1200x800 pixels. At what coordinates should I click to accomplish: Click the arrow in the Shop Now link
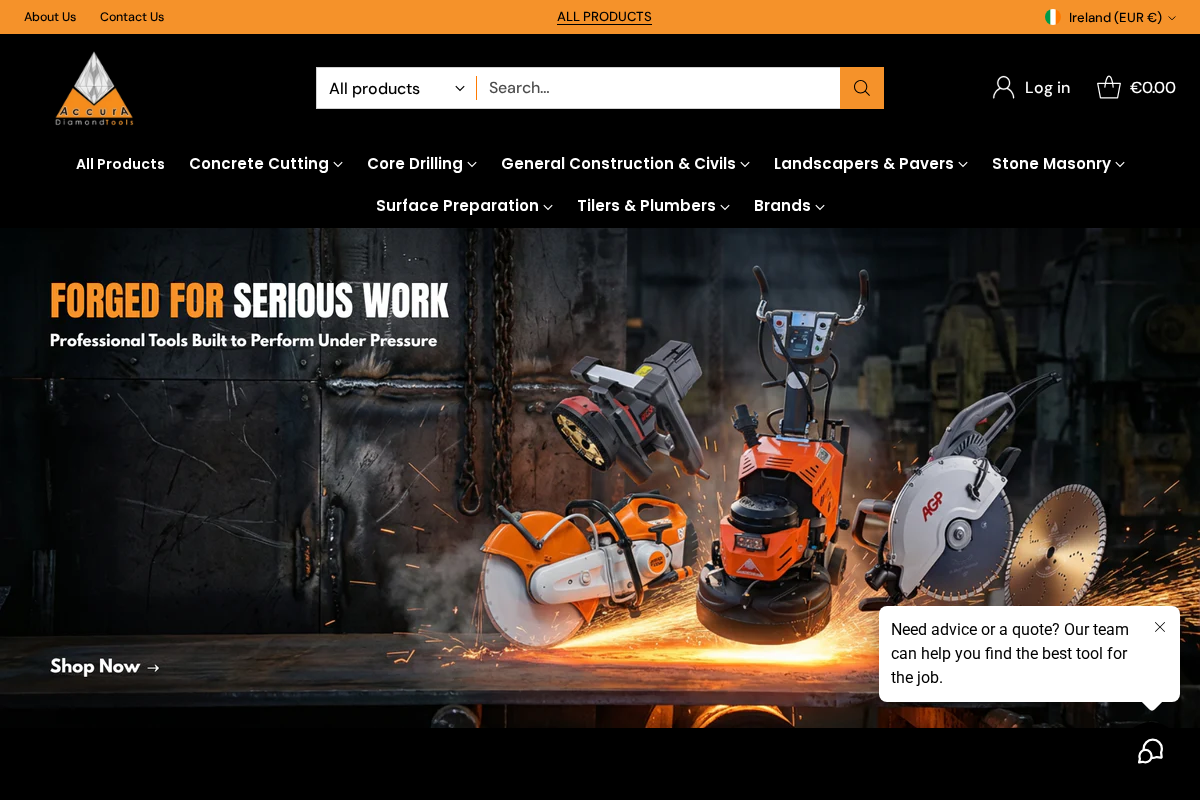pyautogui.click(x=152, y=667)
